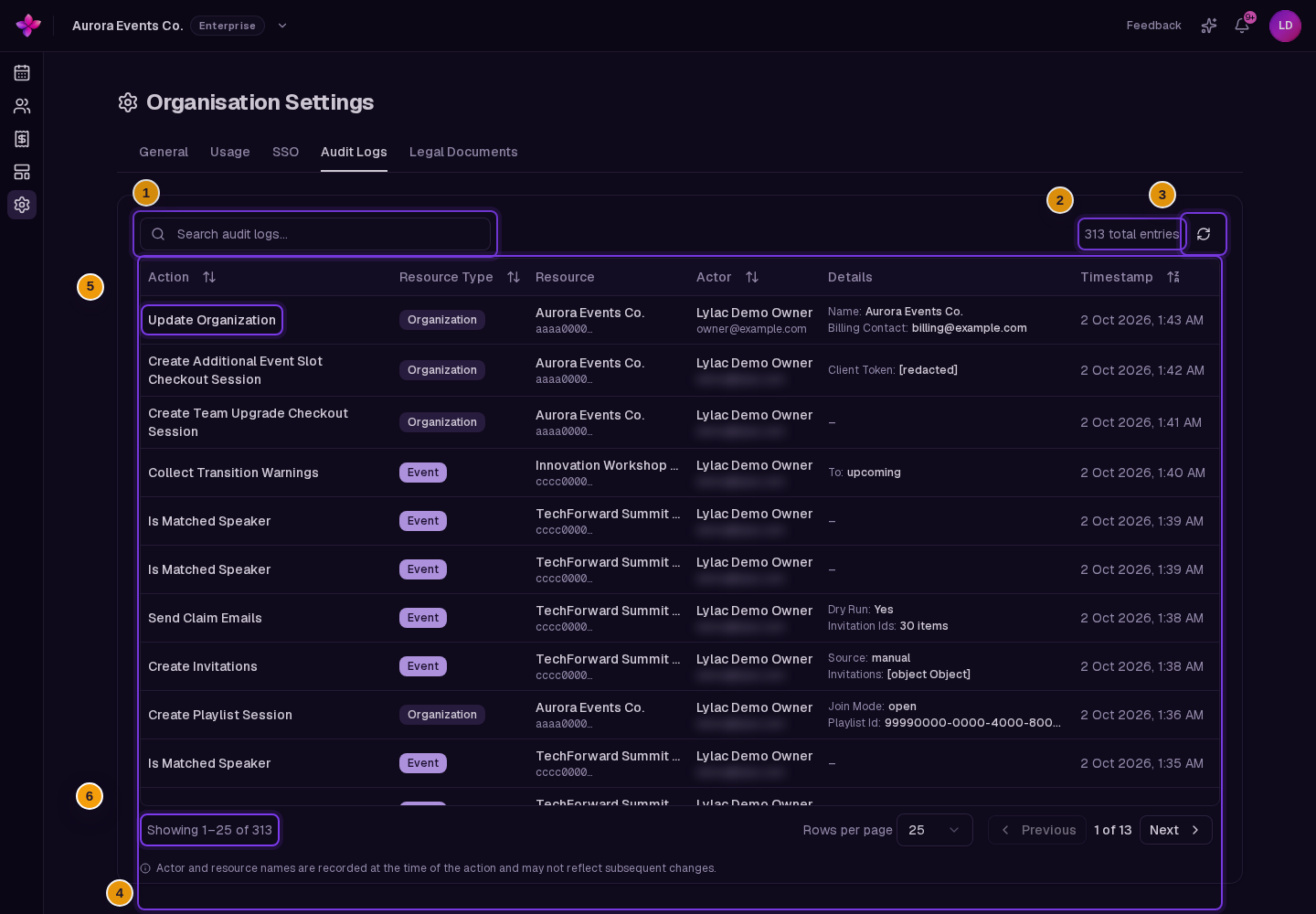Sort the table by the Actor column
This screenshot has height=914, width=1316.
(752, 277)
